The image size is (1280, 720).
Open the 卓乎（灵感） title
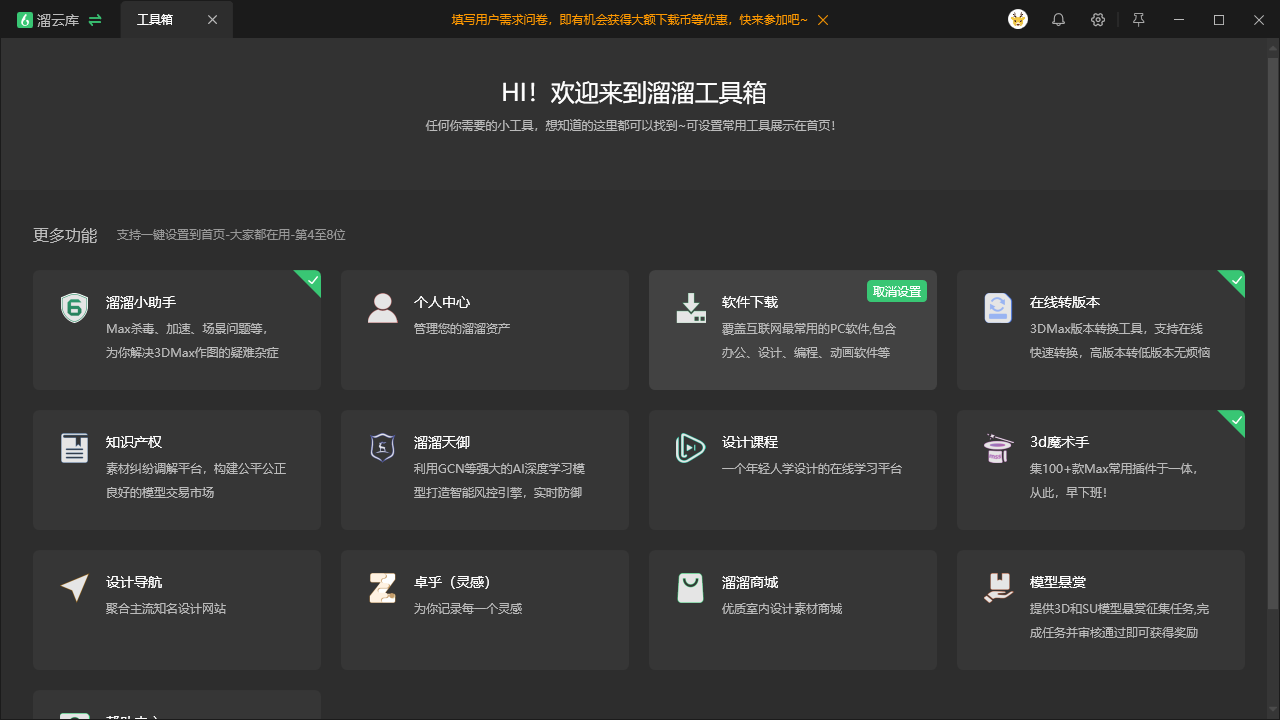click(452, 582)
